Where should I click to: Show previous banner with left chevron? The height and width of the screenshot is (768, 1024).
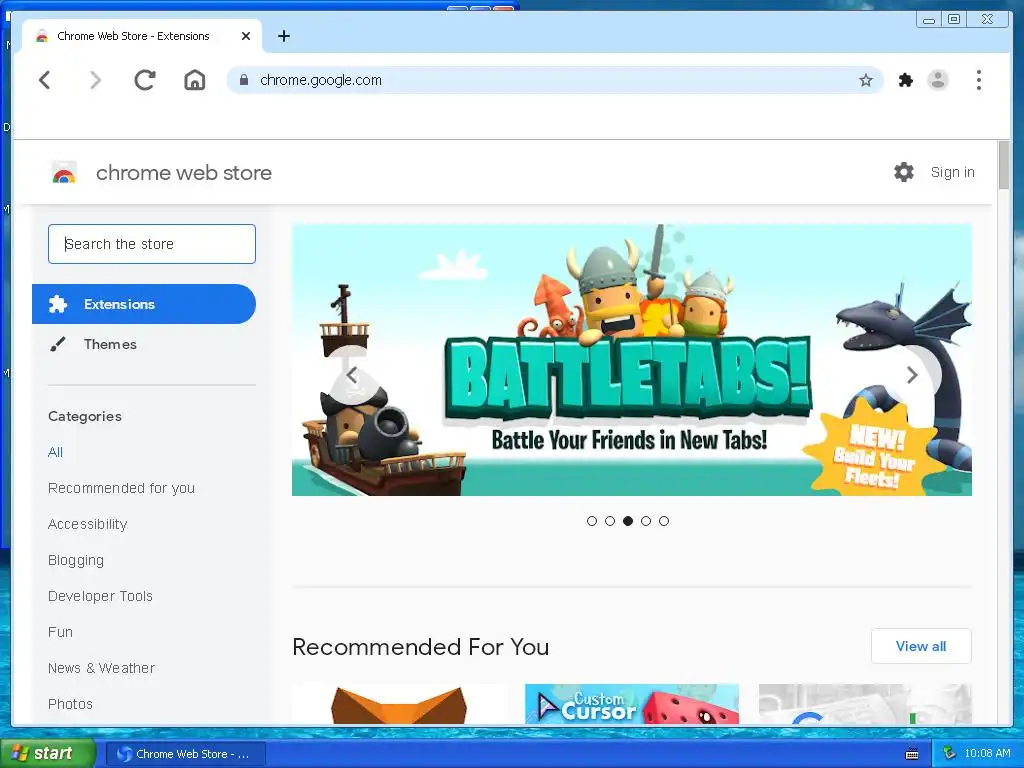tap(352, 375)
